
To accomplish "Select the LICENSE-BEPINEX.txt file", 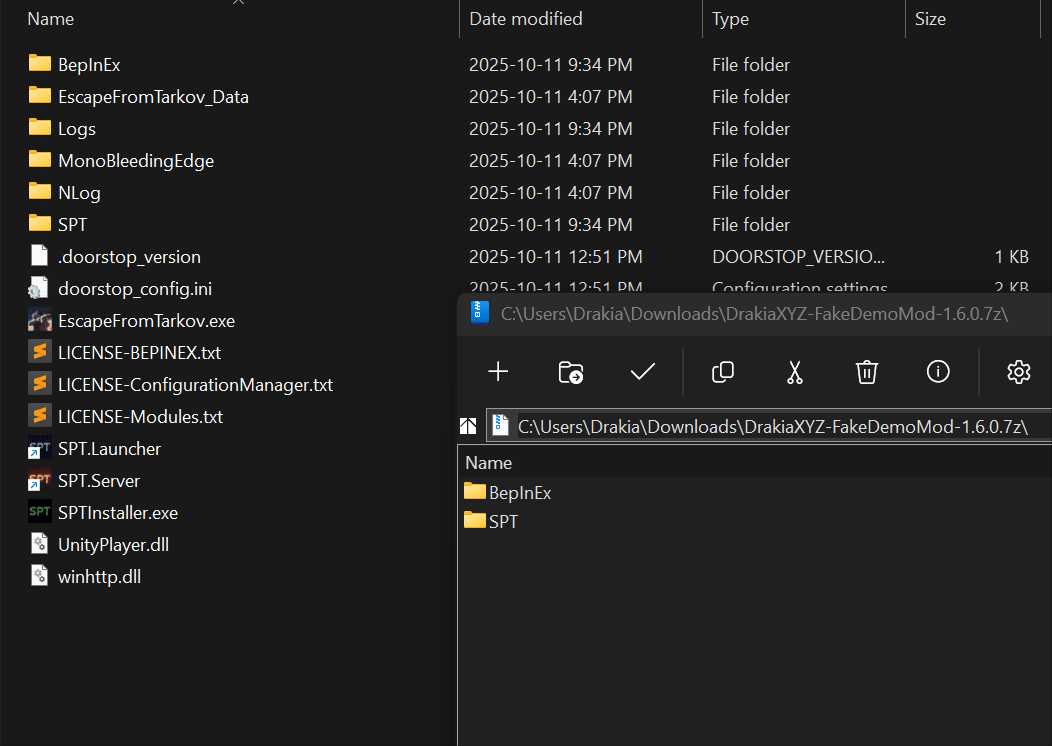I will [125, 352].
